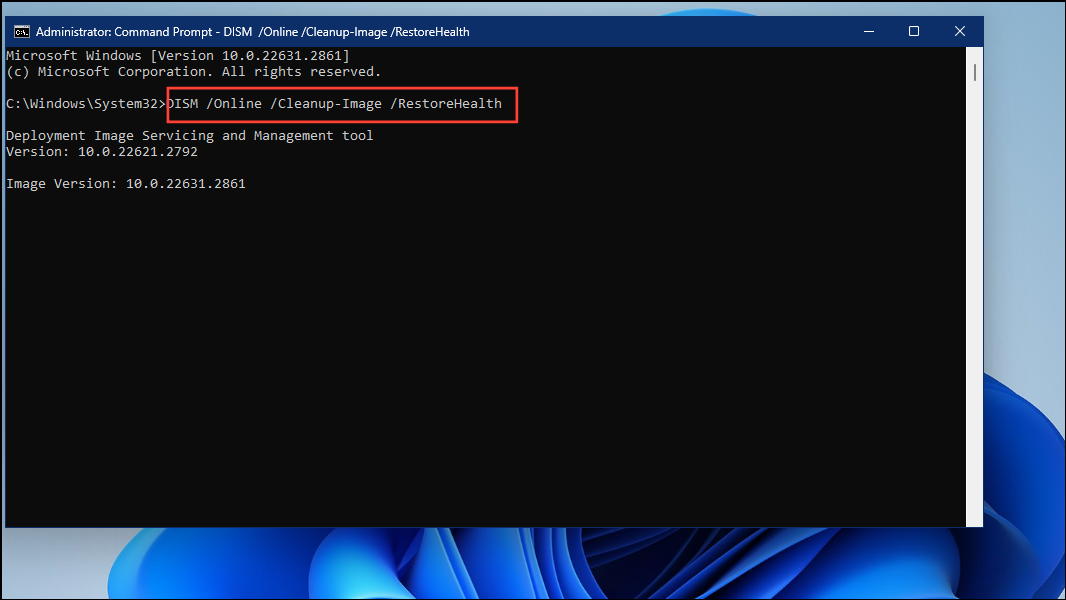
Task: Maximize the Command Prompt window
Action: 913,31
